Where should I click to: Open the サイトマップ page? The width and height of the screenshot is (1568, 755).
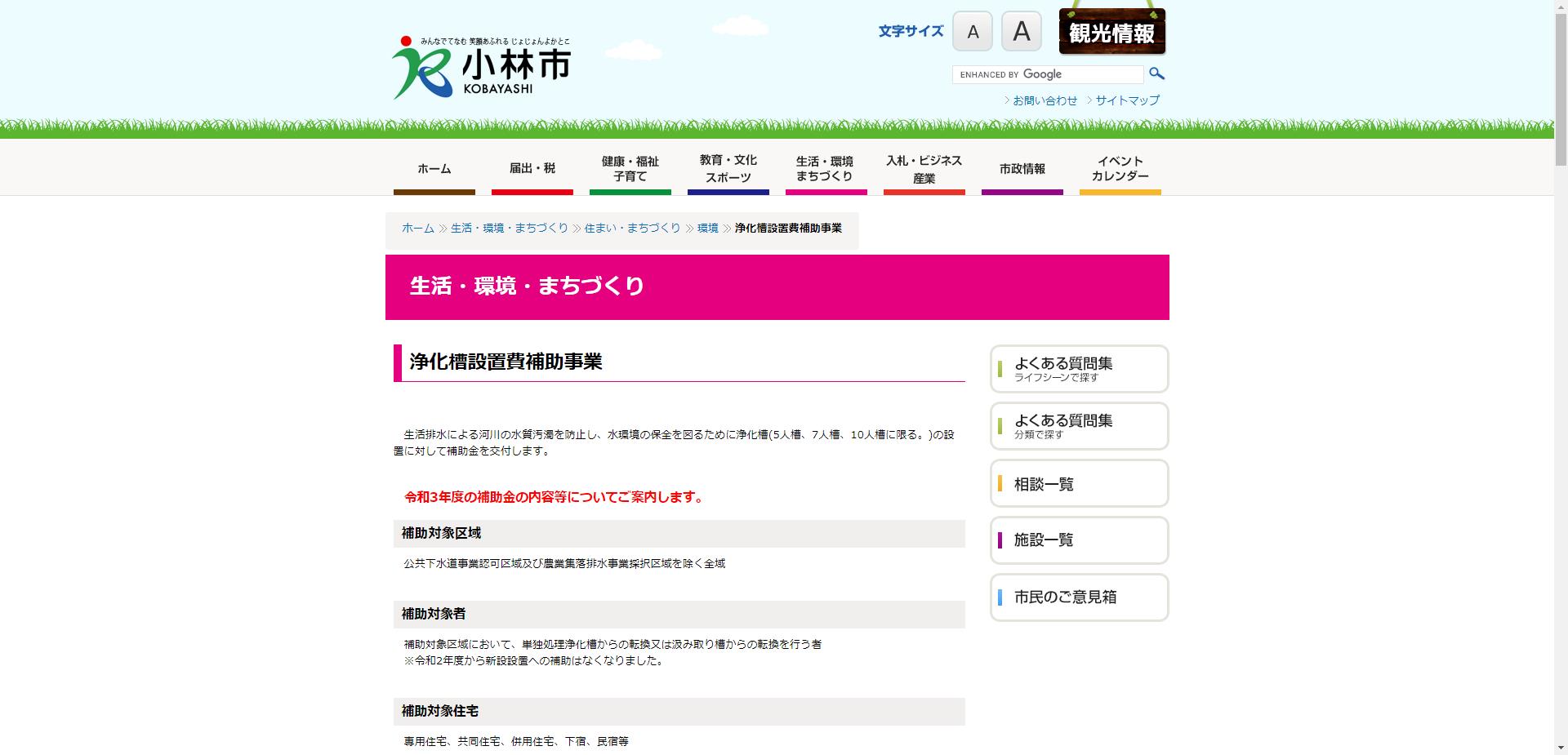point(1126,100)
